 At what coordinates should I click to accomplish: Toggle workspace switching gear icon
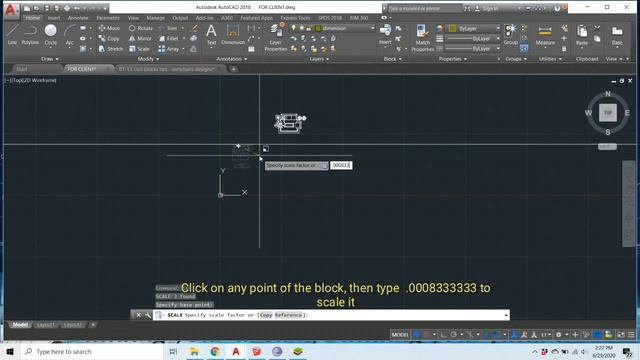click(558, 335)
